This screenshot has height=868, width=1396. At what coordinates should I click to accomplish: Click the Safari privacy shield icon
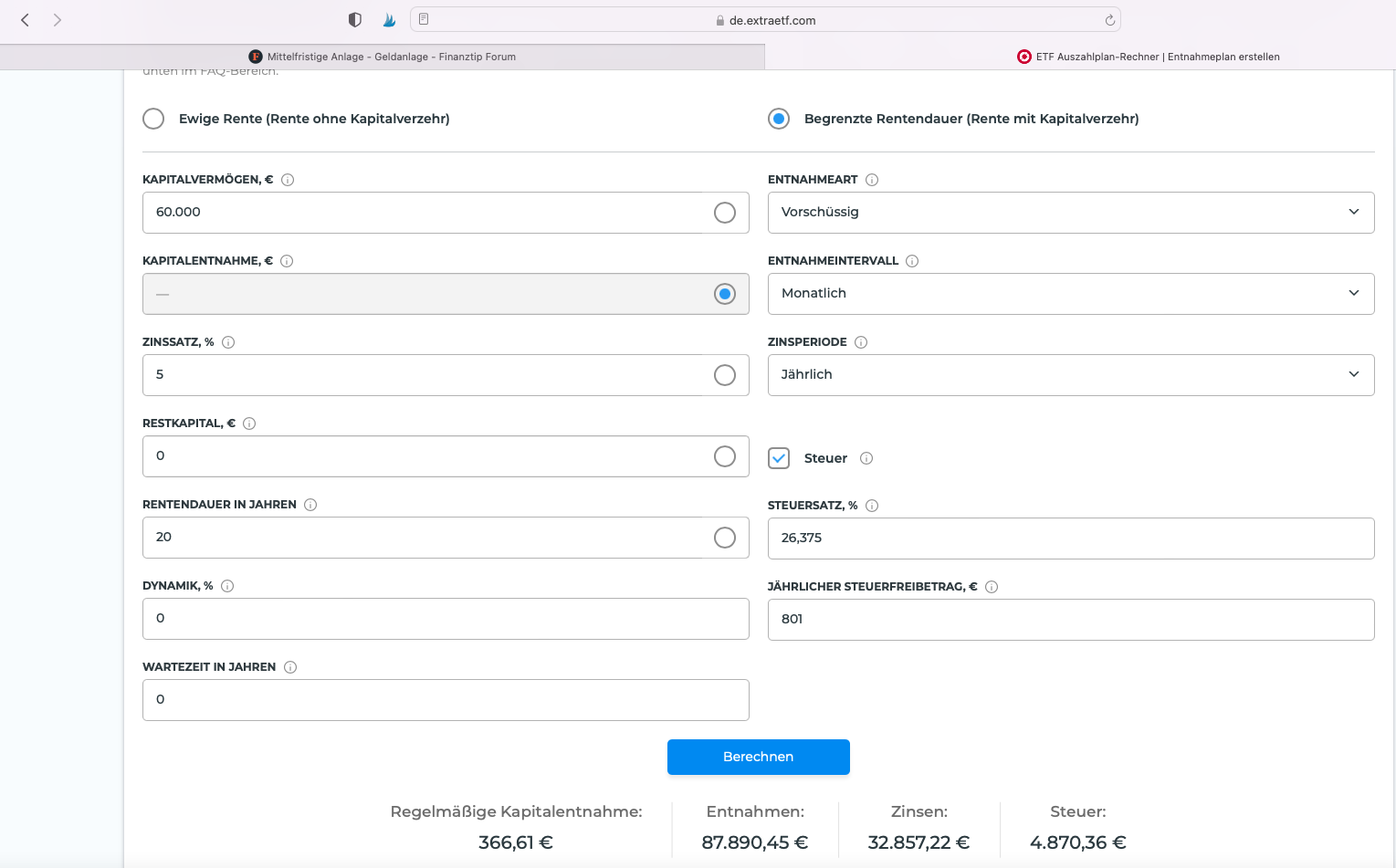(x=355, y=20)
